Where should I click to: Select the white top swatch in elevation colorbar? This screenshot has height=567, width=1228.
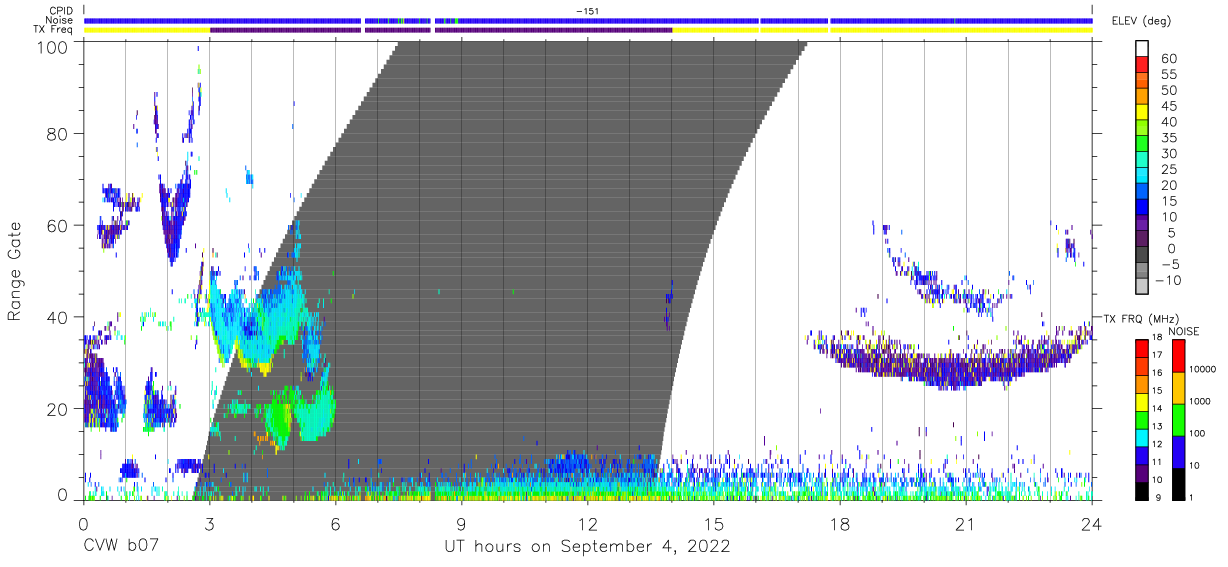click(1141, 49)
